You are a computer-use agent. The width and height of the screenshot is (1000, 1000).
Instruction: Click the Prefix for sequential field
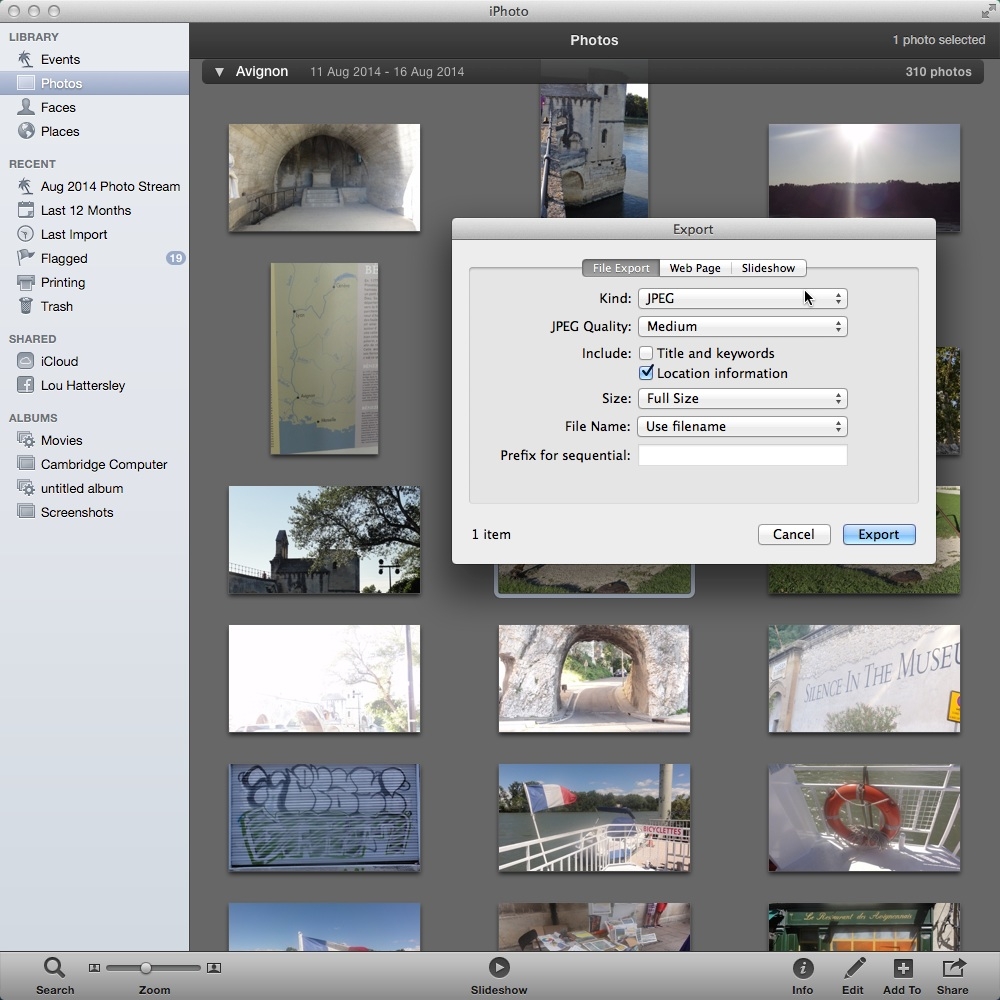[x=743, y=455]
